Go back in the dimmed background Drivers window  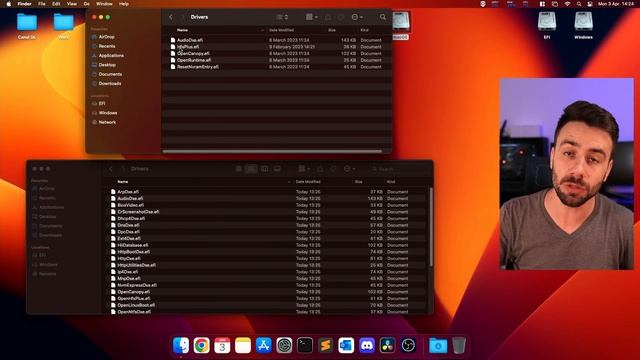tap(111, 169)
